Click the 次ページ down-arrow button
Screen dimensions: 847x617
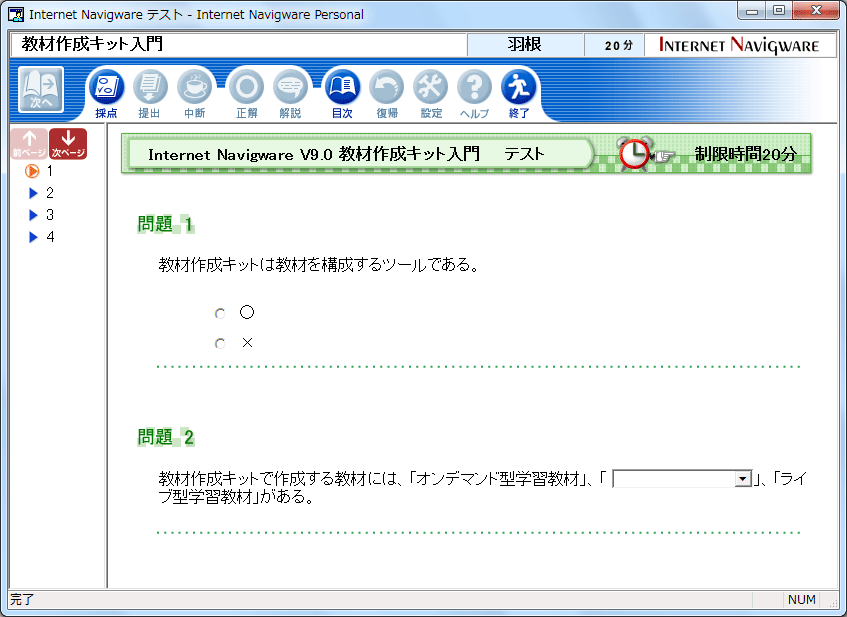68,144
